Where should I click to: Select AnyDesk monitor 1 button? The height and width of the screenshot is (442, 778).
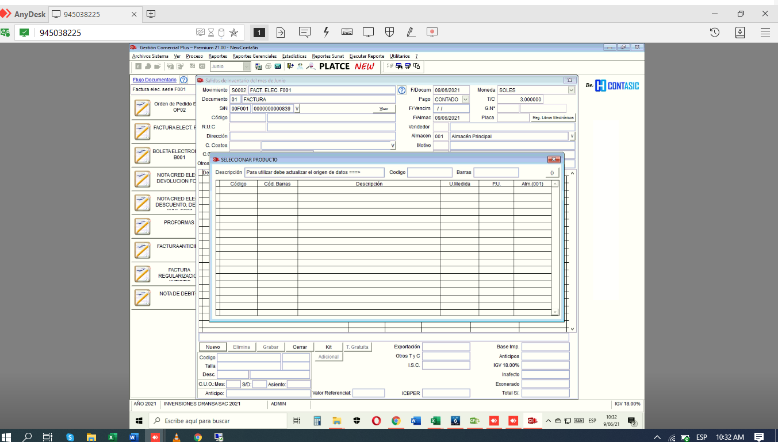point(259,32)
